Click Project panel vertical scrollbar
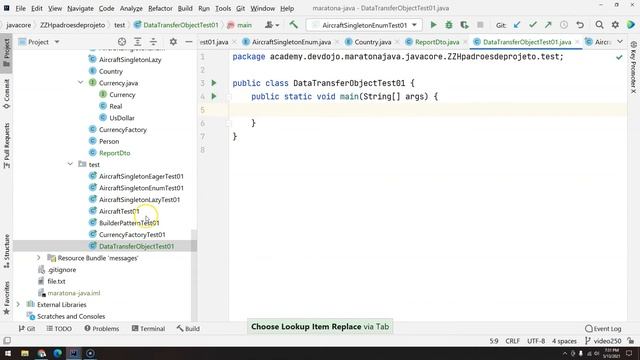The image size is (640, 360). (x=194, y=276)
